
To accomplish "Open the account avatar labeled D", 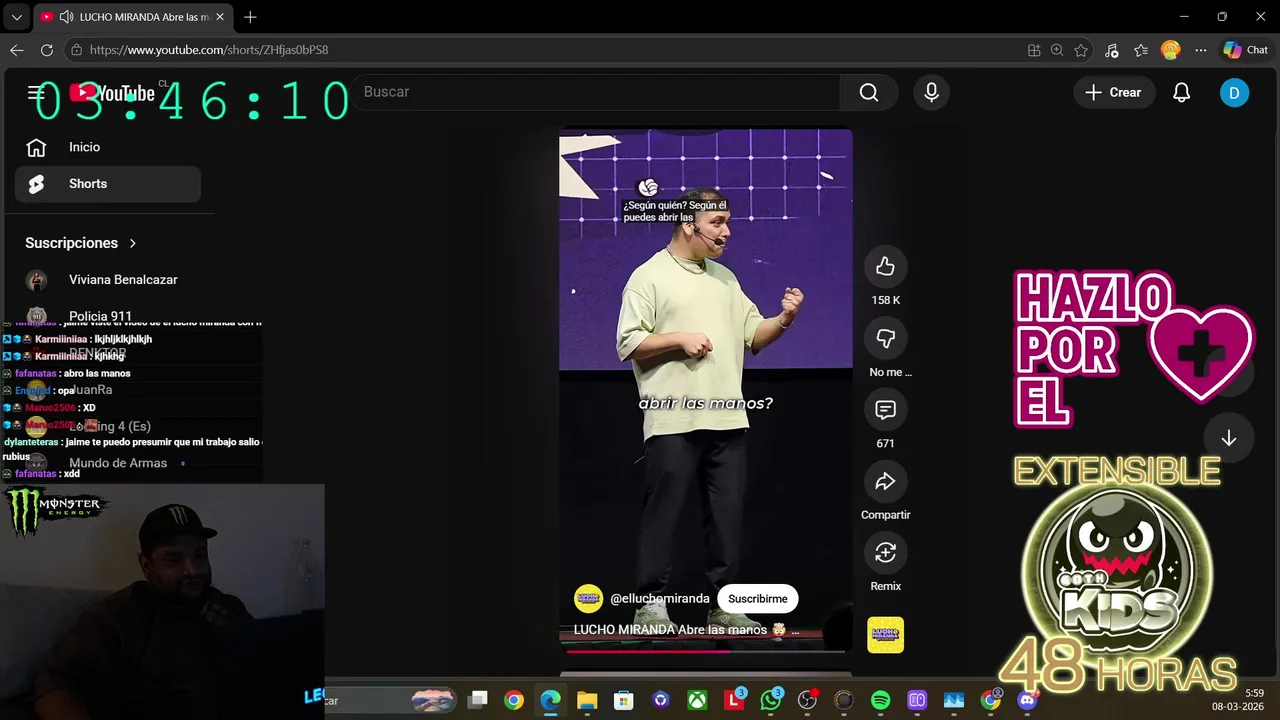I will tap(1234, 92).
